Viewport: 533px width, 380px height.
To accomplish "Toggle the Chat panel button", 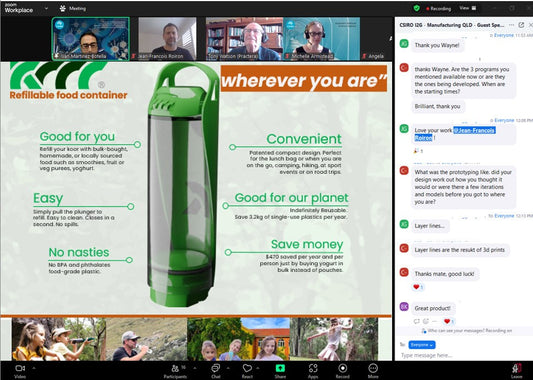I will pos(216,370).
